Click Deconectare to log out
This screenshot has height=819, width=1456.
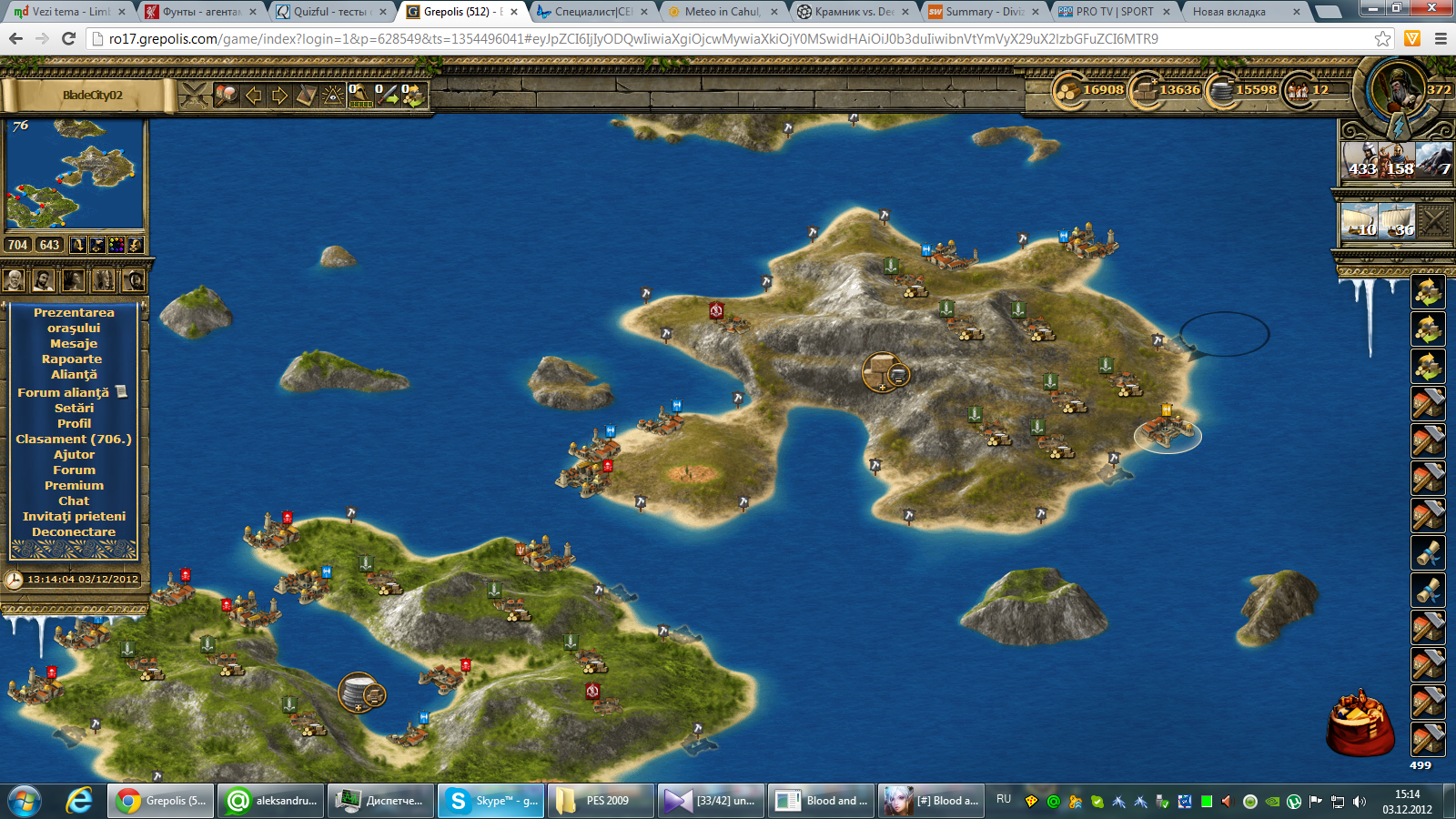74,532
